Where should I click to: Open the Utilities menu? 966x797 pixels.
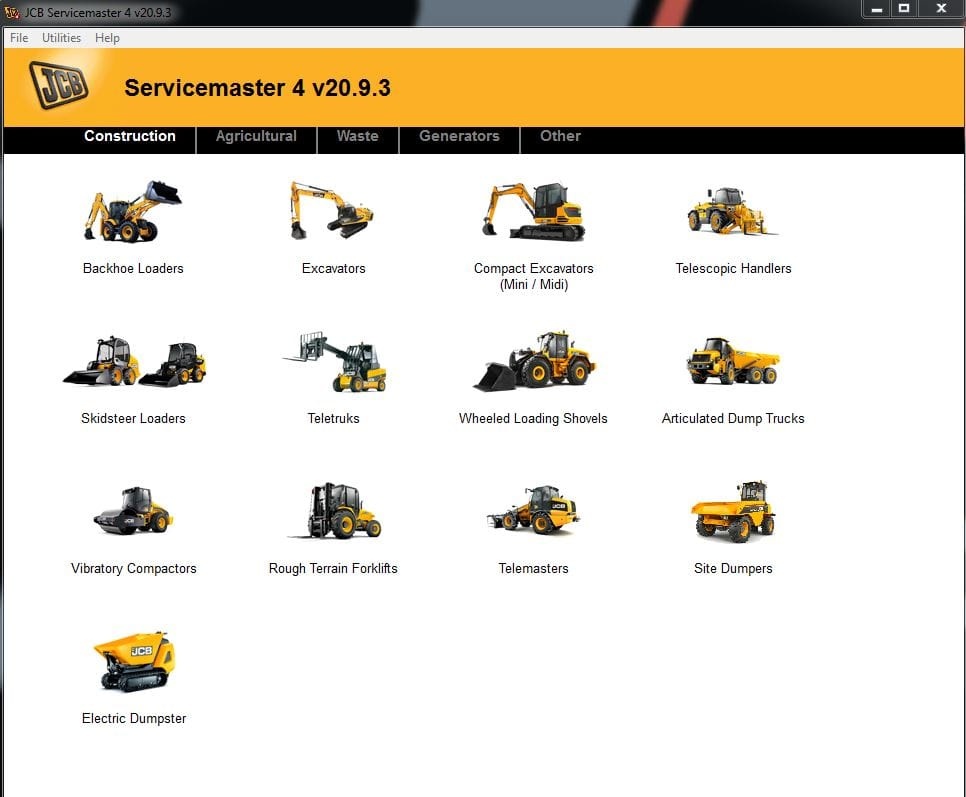tap(62, 38)
